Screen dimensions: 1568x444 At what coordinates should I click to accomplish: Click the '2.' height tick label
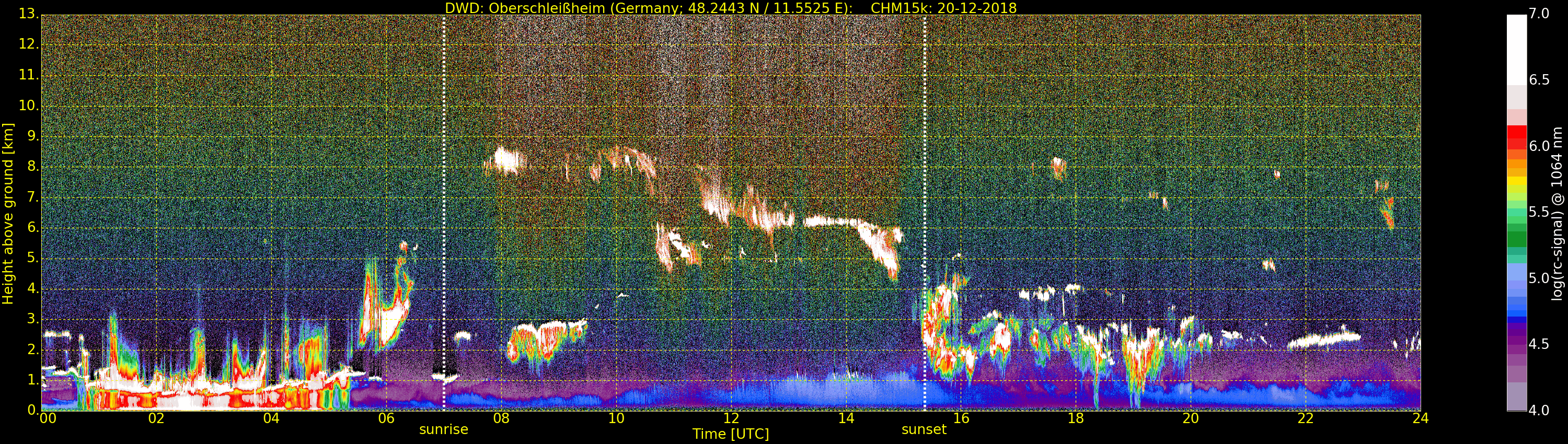point(33,350)
